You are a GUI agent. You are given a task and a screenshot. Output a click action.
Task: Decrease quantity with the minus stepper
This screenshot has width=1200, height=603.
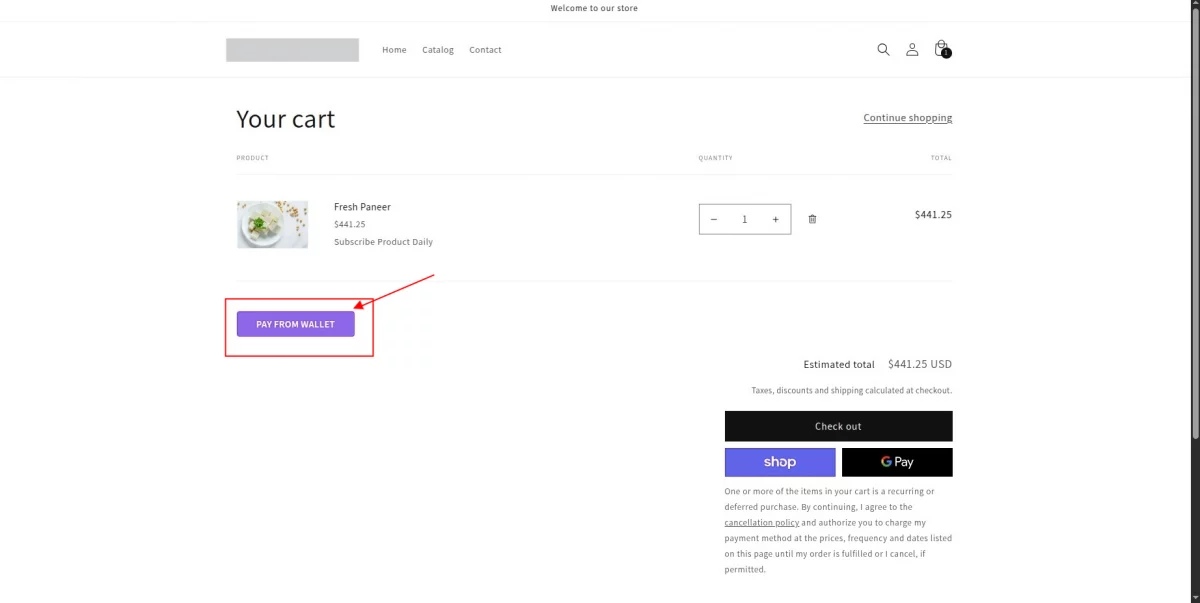click(713, 218)
